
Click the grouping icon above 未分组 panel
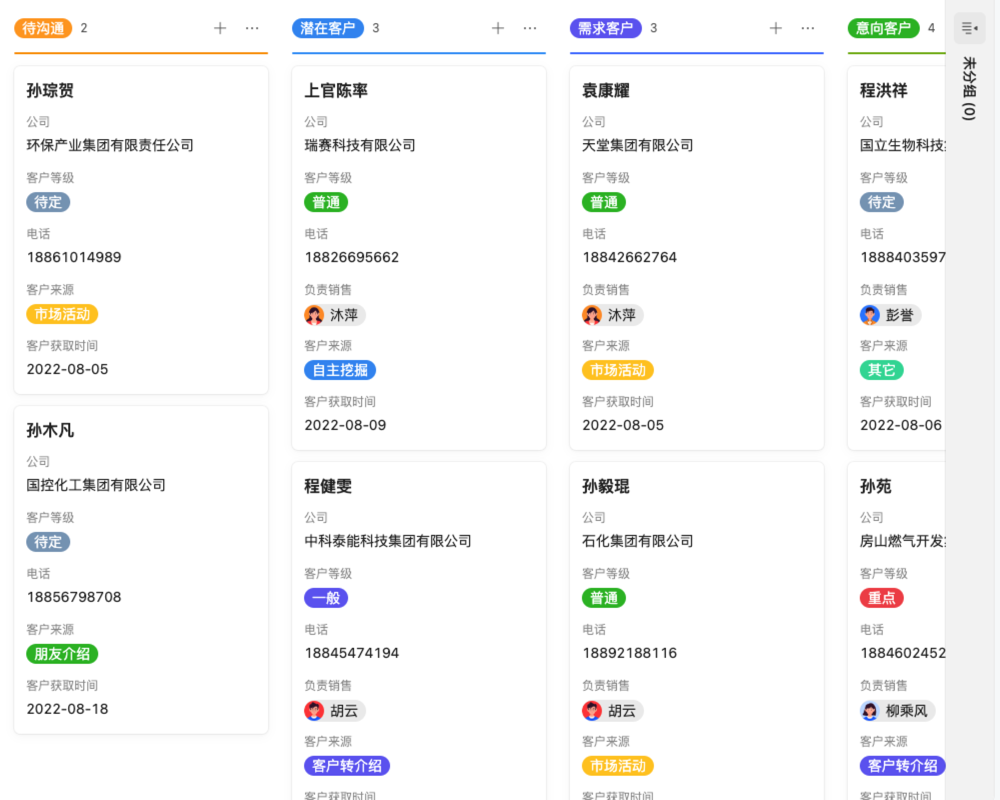(967, 27)
